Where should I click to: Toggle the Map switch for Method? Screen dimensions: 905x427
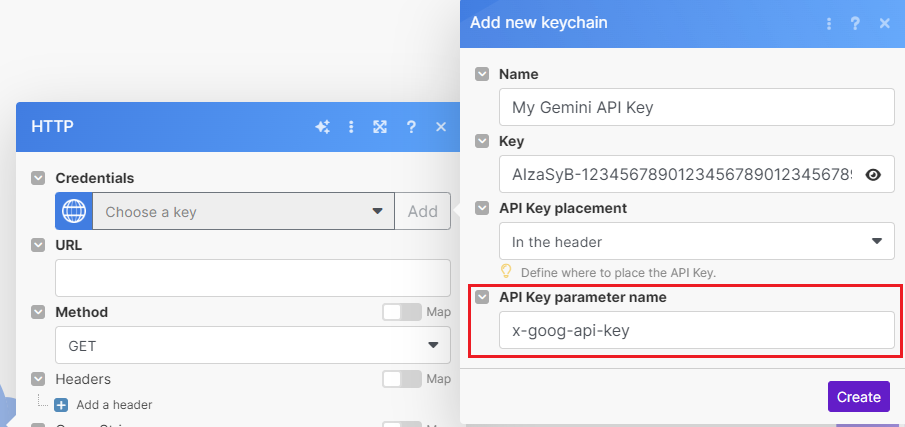402,312
